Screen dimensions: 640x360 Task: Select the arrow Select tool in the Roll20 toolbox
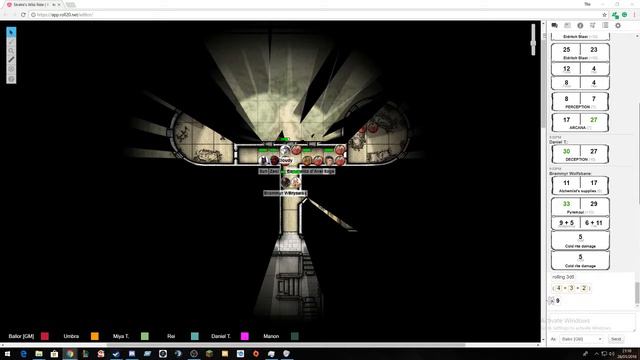11,32
